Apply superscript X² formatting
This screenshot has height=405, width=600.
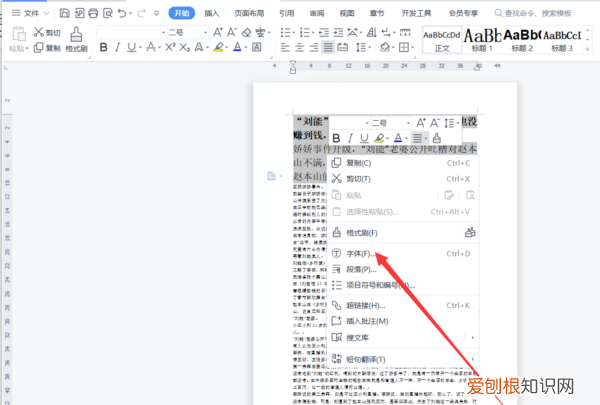coord(170,47)
